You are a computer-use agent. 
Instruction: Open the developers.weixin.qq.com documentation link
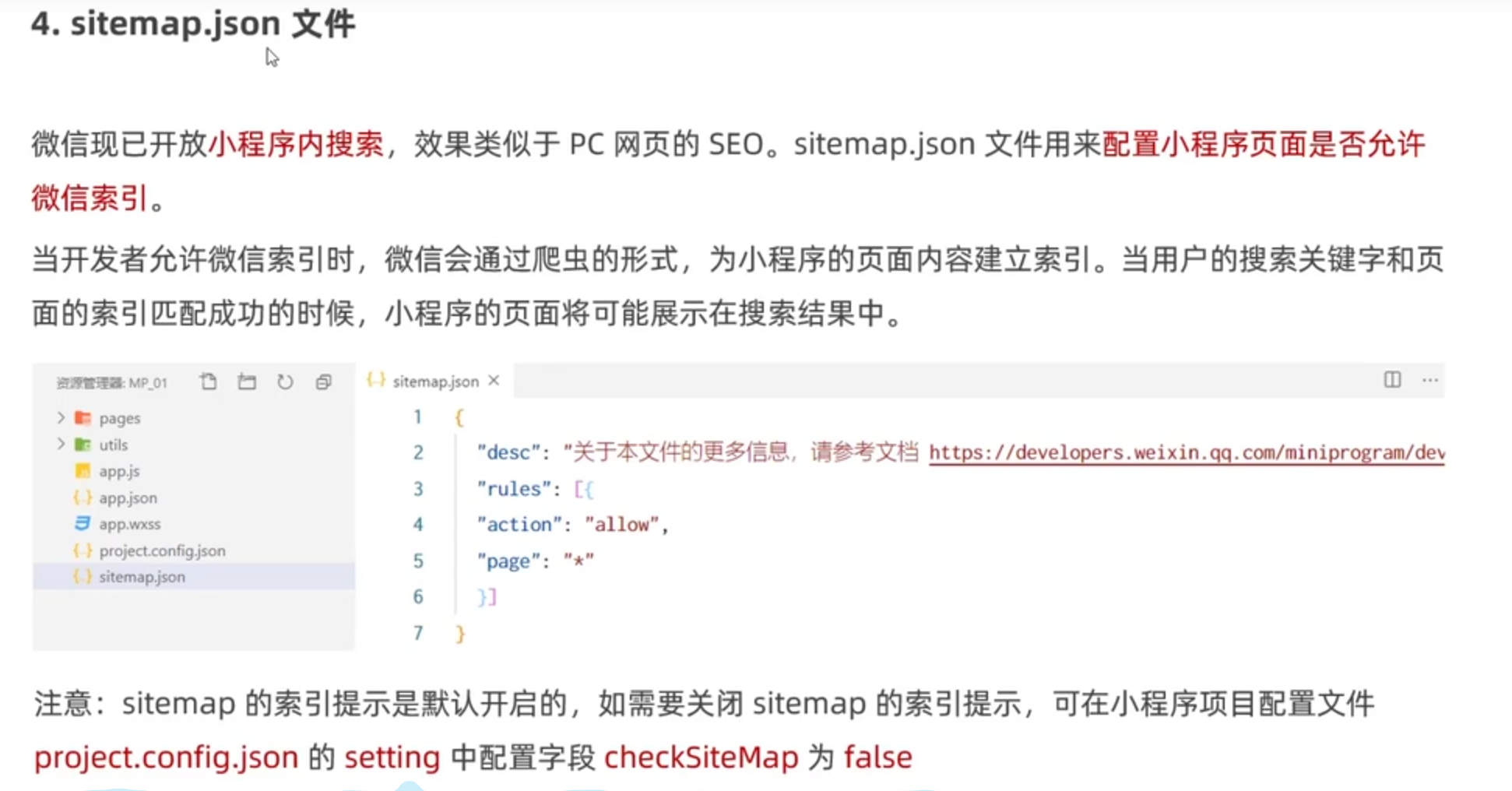[x=1186, y=453]
